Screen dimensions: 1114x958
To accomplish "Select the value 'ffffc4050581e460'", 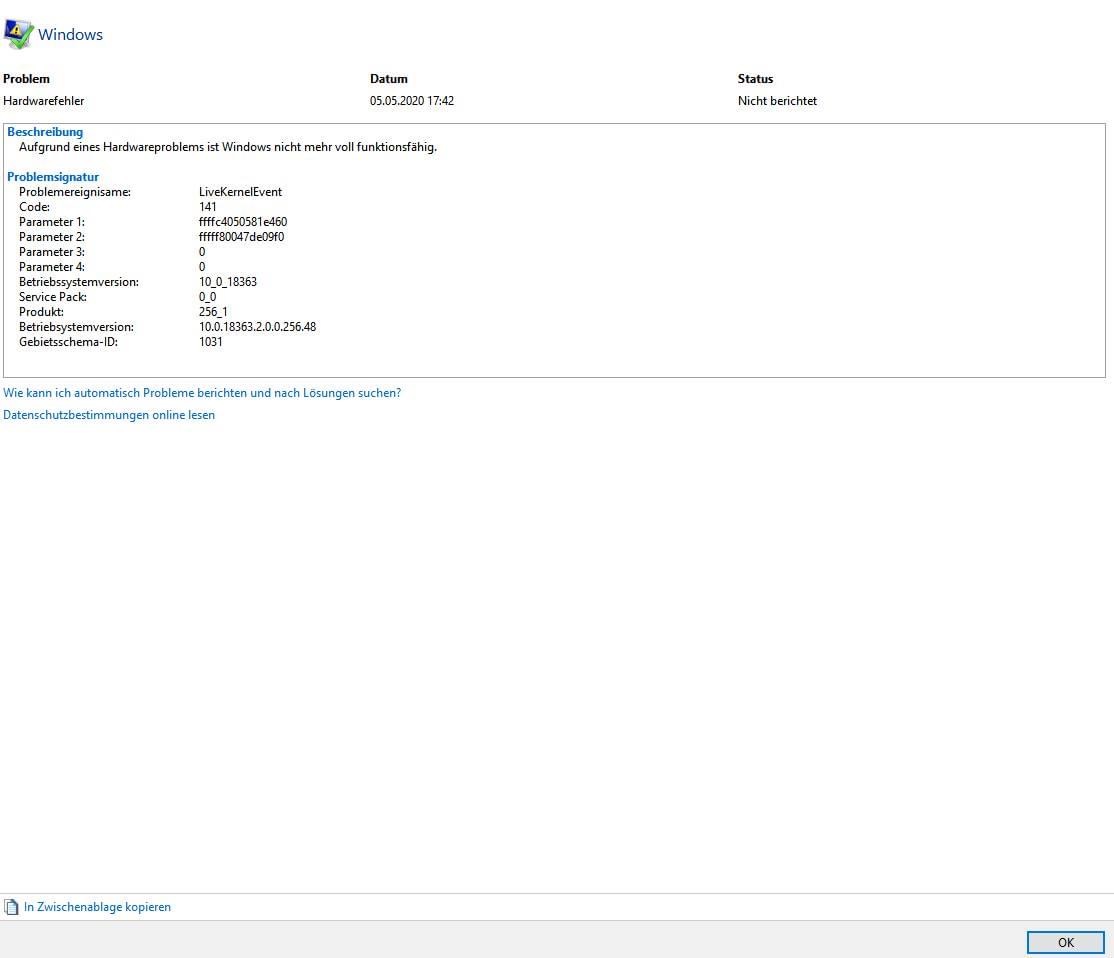I will pyautogui.click(x=243, y=222).
